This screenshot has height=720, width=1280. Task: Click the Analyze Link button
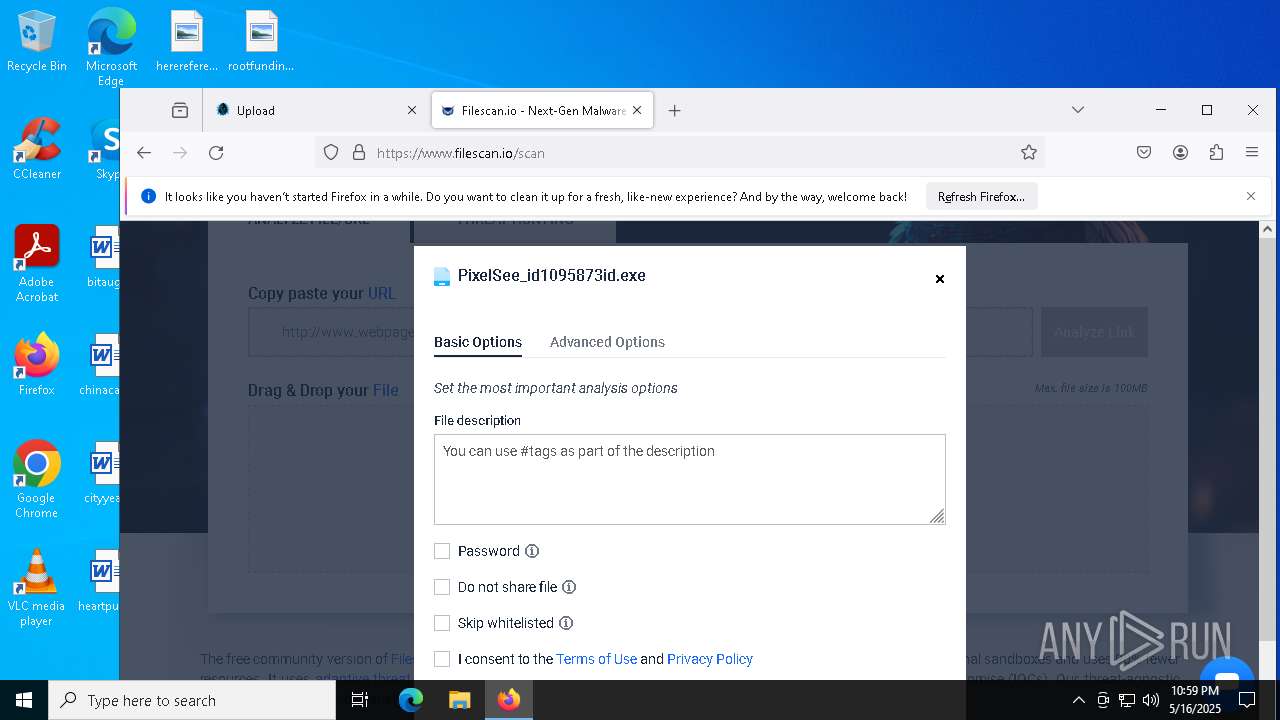tap(1094, 332)
